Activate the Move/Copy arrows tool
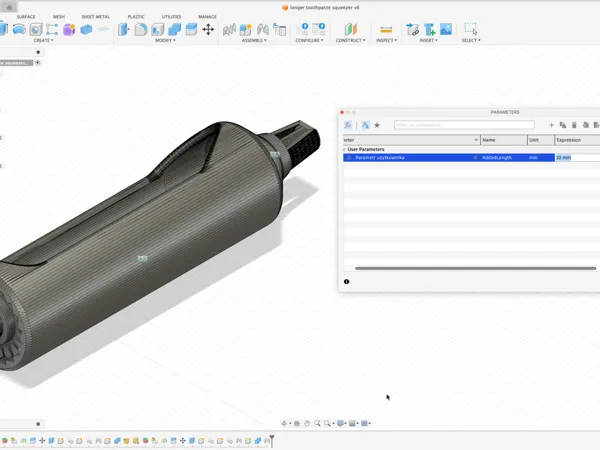Image resolution: width=600 pixels, height=450 pixels. [208, 29]
